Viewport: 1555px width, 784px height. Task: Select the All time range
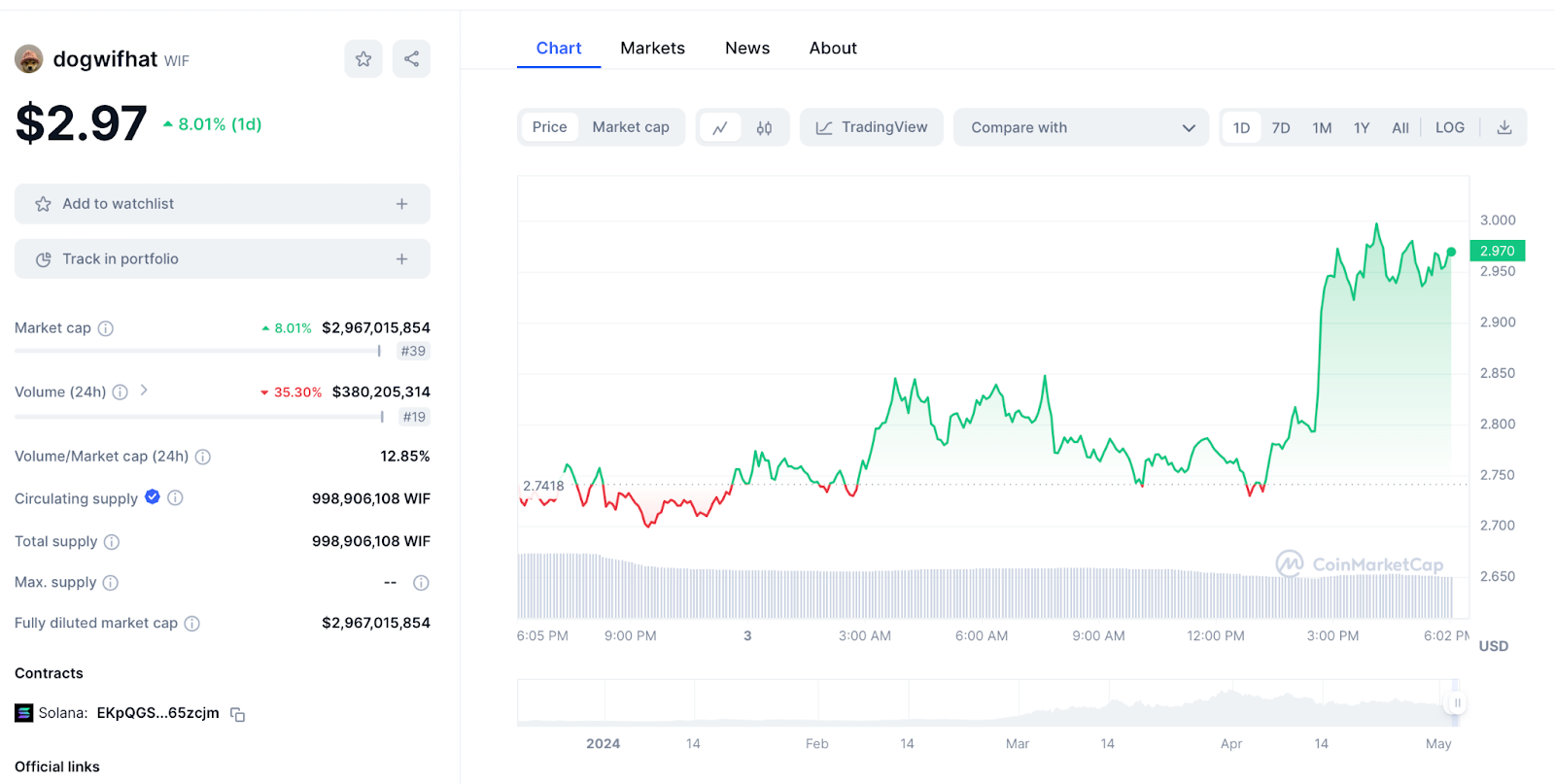point(1400,127)
